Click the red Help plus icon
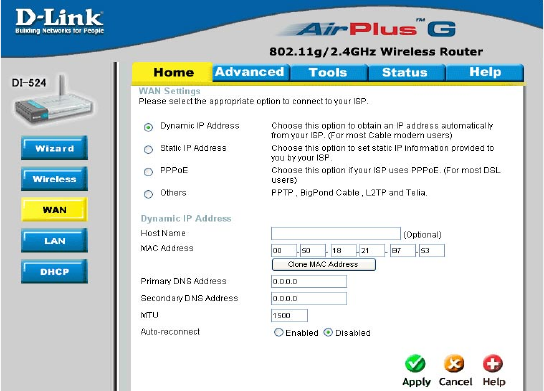This screenshot has width=544, height=391. click(493, 364)
